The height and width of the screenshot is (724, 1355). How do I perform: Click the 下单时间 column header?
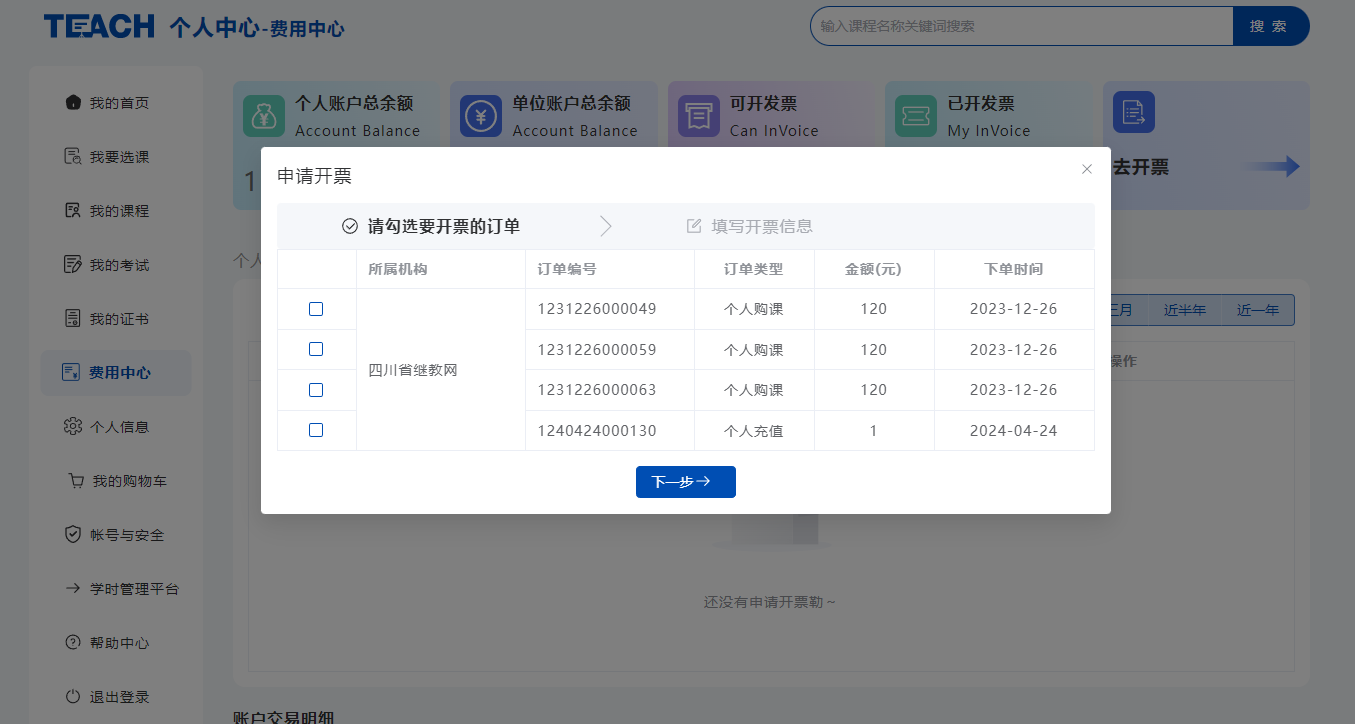coord(1014,269)
